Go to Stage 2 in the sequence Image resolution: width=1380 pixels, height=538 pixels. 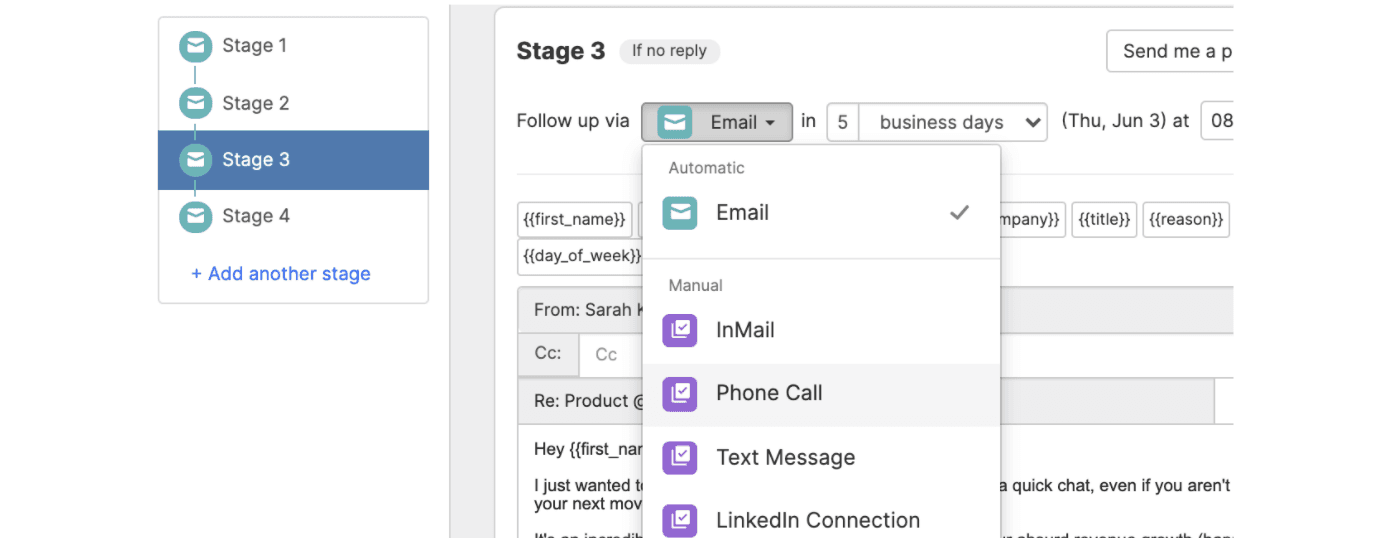click(255, 103)
